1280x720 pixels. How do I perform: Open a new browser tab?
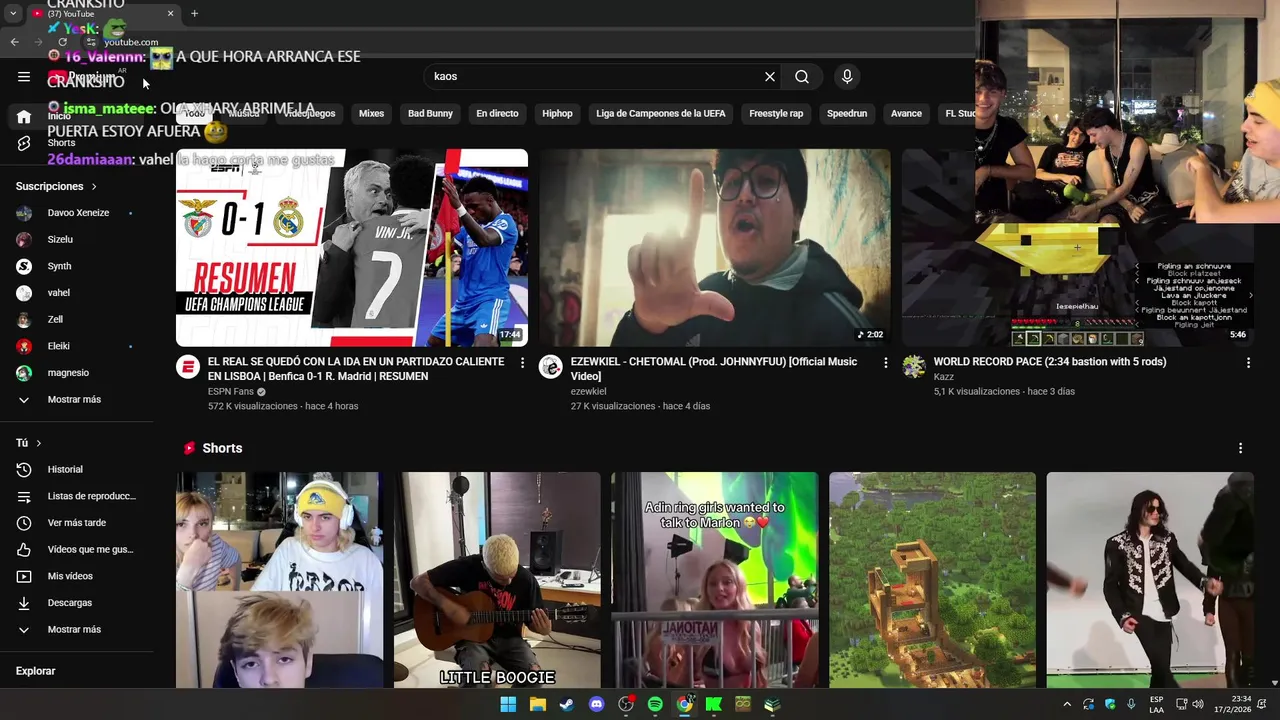(x=194, y=13)
